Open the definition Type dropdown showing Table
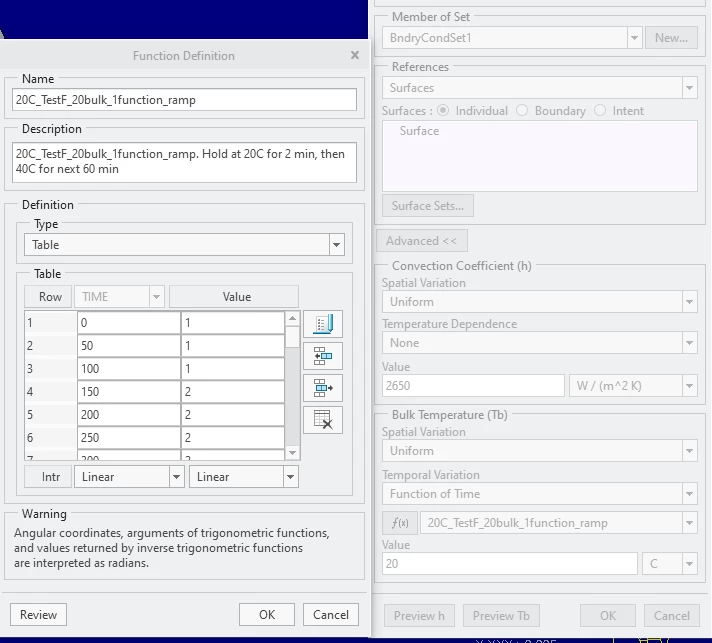 [x=336, y=245]
